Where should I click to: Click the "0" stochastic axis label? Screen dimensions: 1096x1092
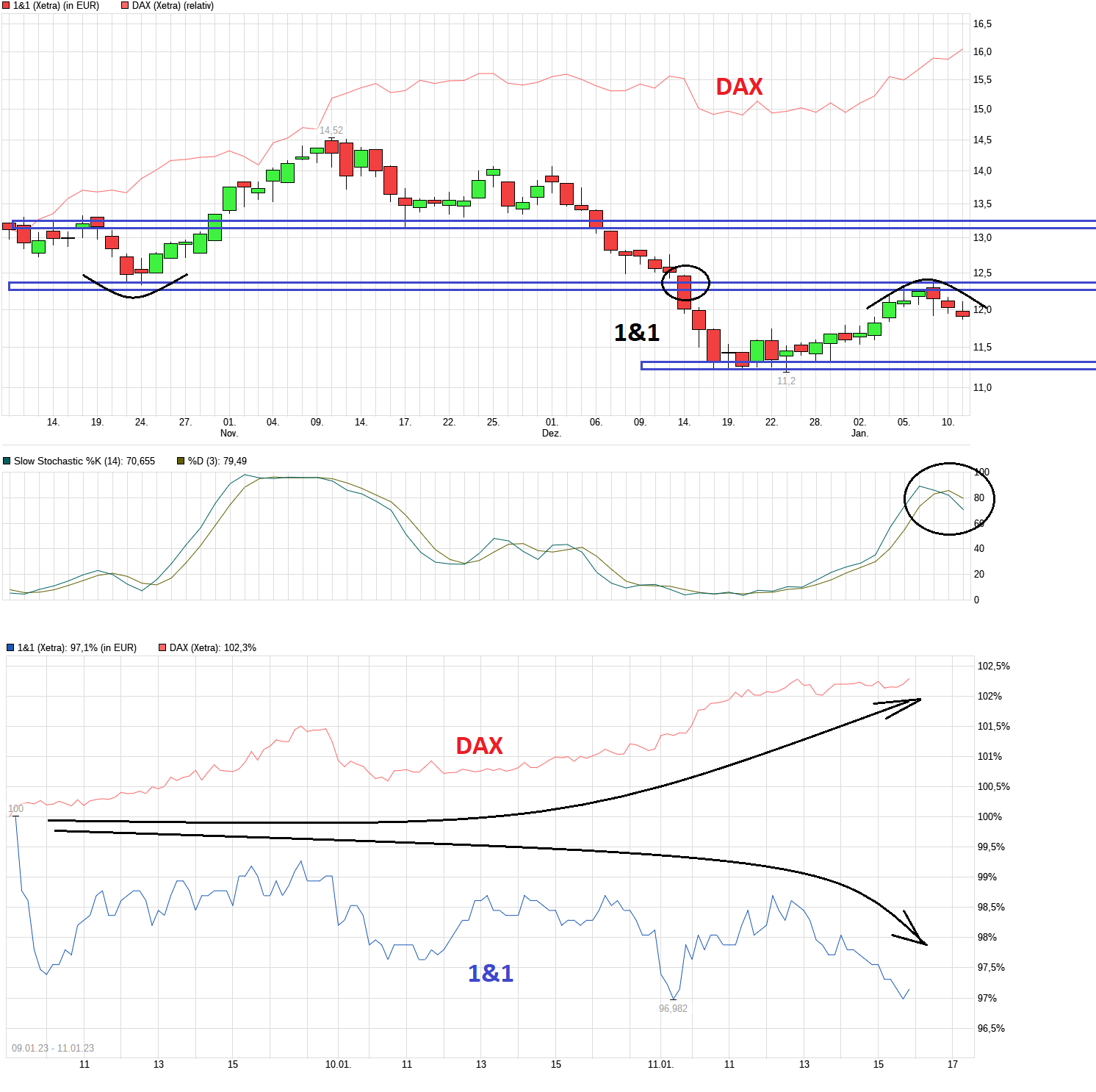976,600
